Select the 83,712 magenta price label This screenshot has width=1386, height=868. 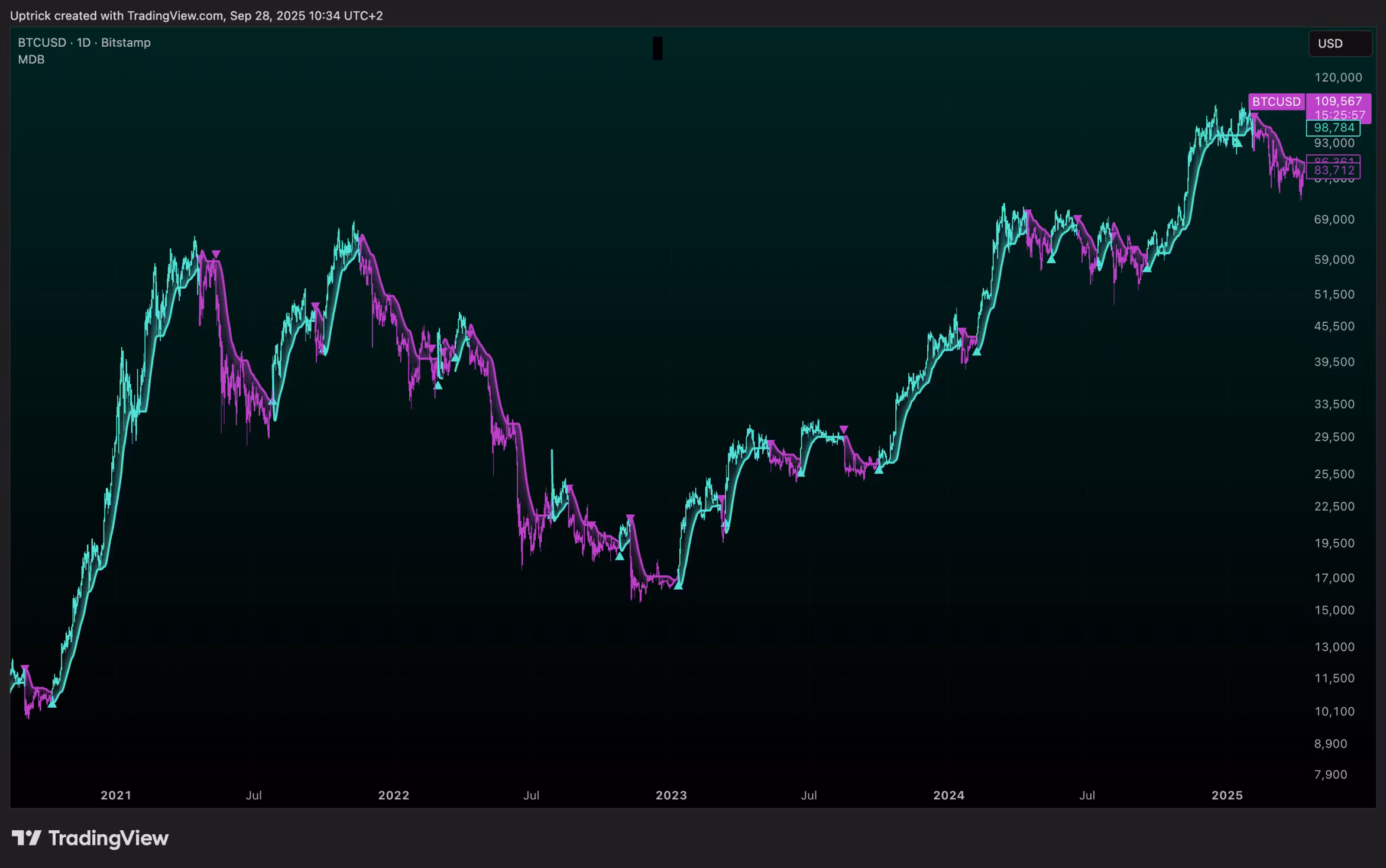(x=1333, y=171)
